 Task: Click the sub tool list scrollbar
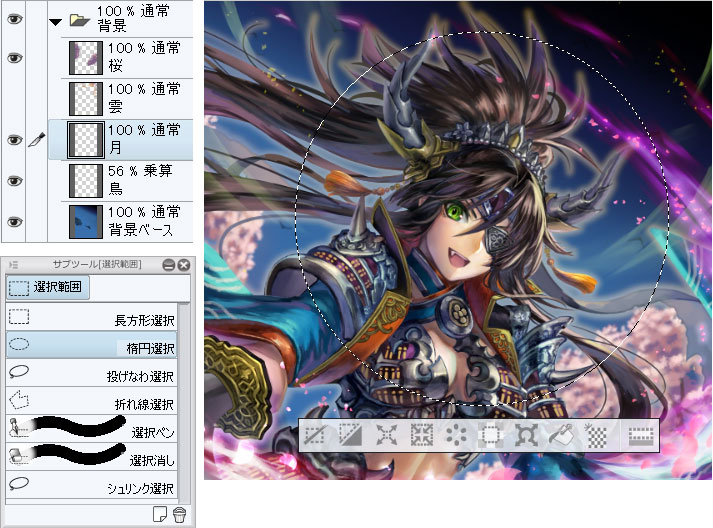click(x=184, y=400)
